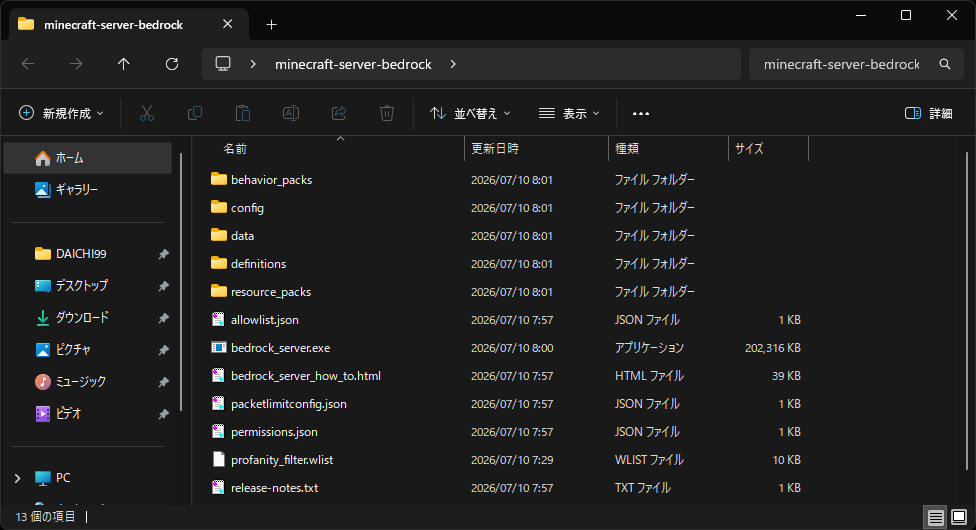Select the profanity_filter.wlist file icon
The height and width of the screenshot is (530, 976).
[218, 460]
